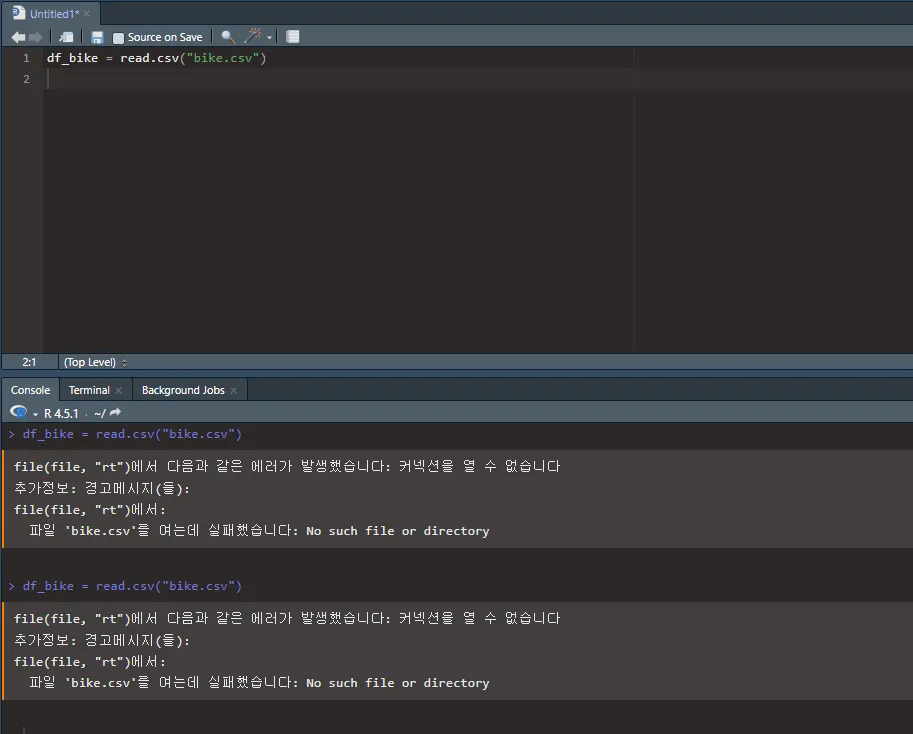Switch to the Background Jobs tab
Viewport: 913px width, 734px height.
tap(183, 390)
